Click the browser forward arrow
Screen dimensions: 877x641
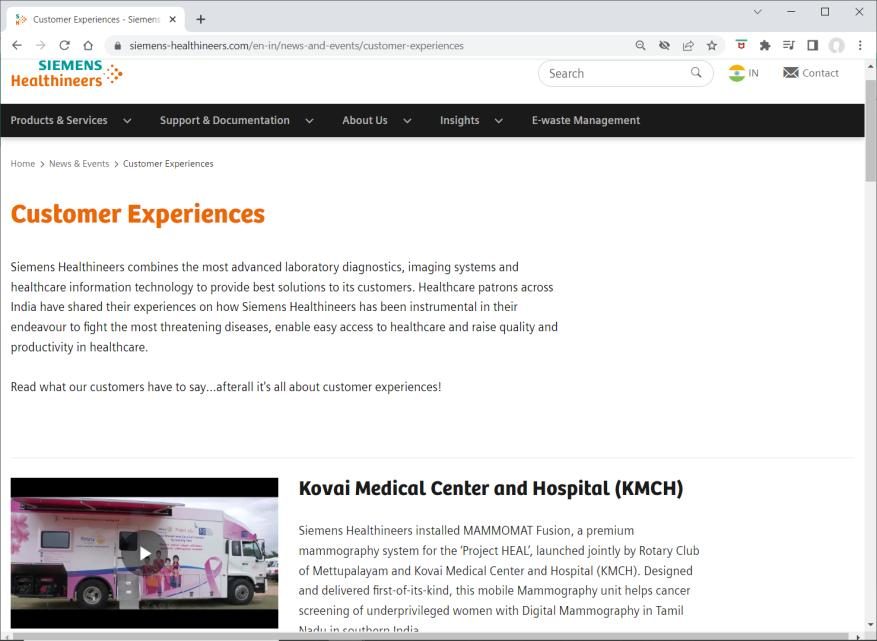tap(40, 45)
